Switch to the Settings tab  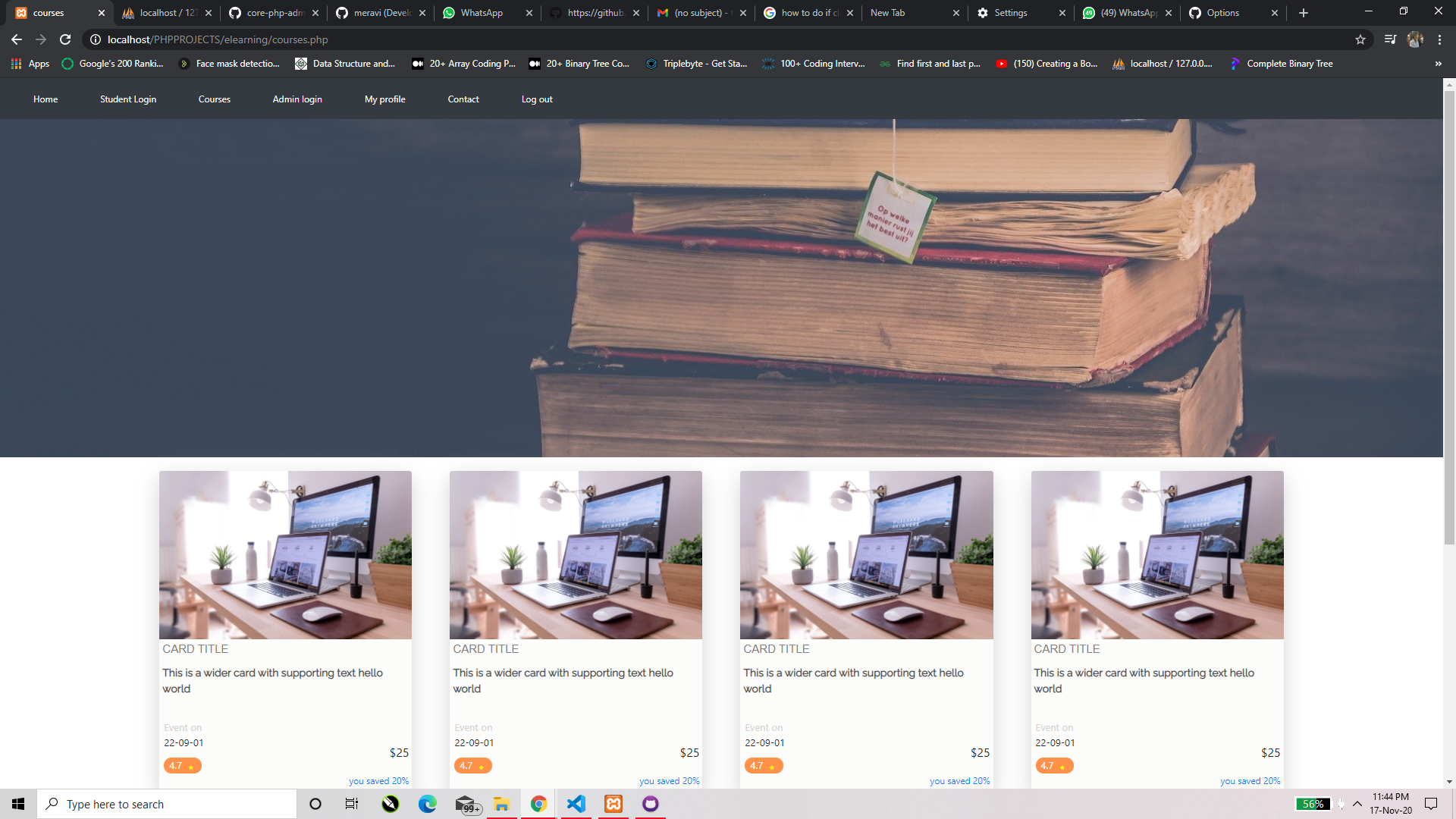pos(1010,13)
